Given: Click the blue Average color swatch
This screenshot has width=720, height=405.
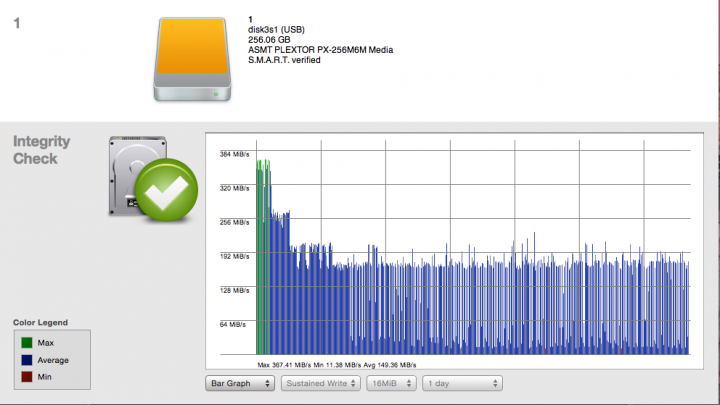Looking at the screenshot, I should pyautogui.click(x=27, y=360).
